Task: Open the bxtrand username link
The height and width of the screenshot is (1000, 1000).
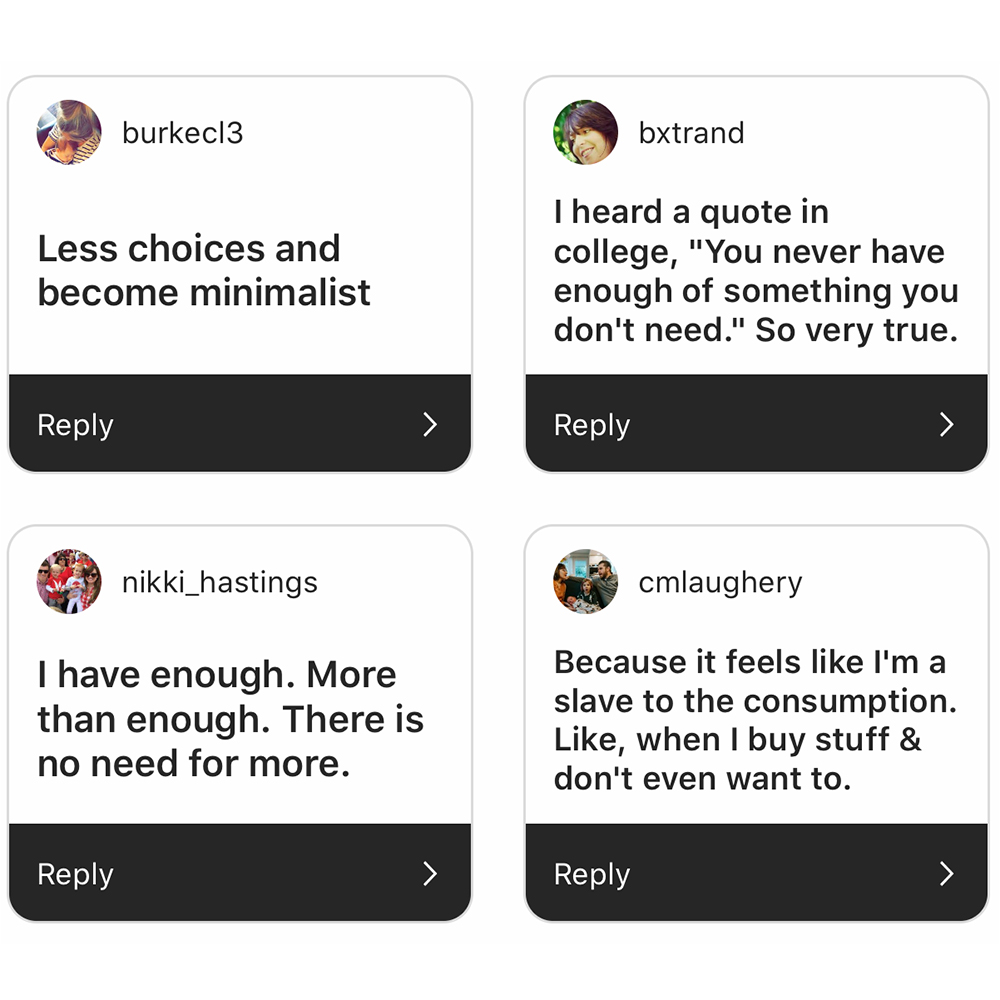Action: 691,133
